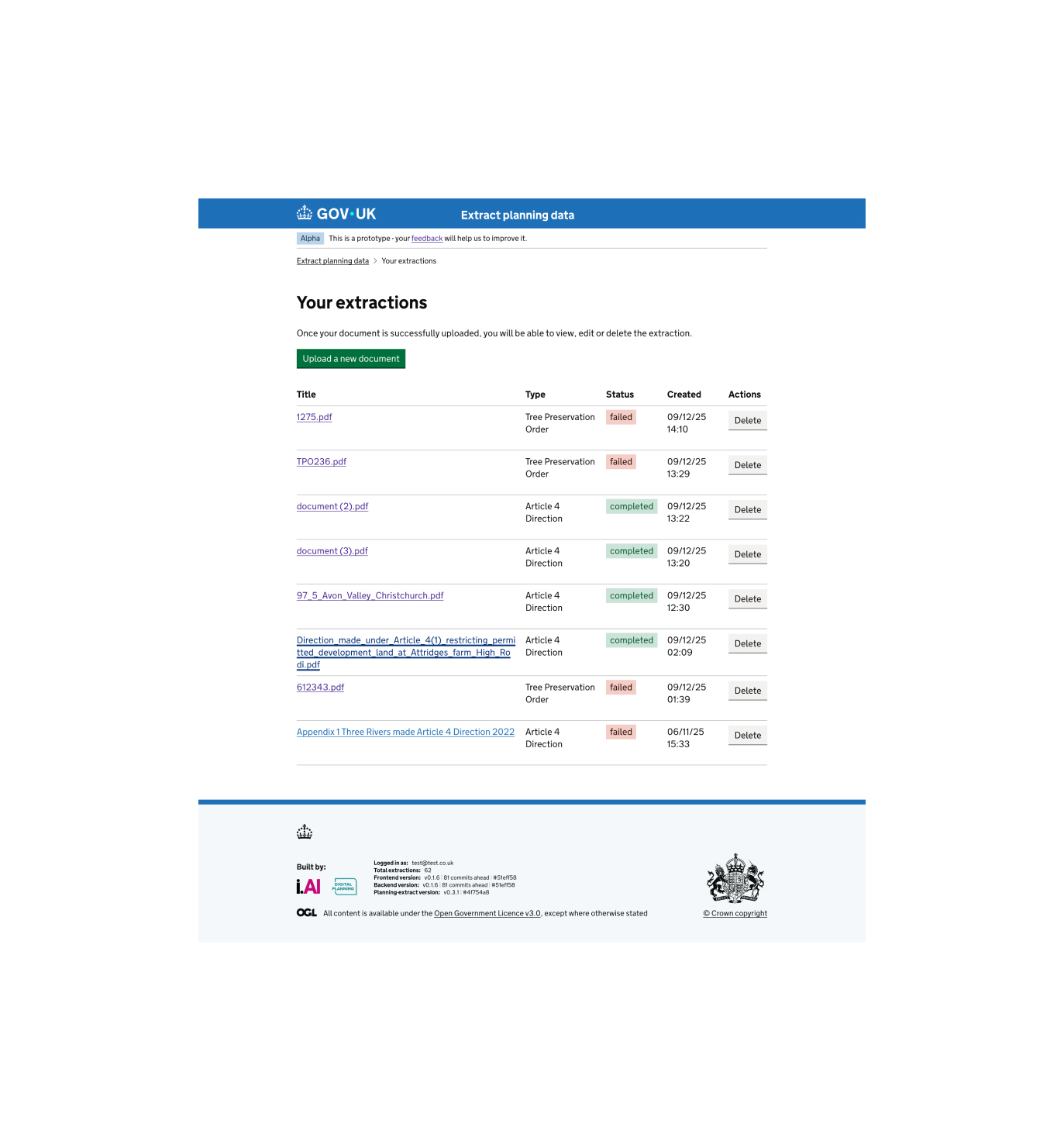Click the Digital Planning badge
Screen dimensions: 1064x1141
[x=344, y=886]
